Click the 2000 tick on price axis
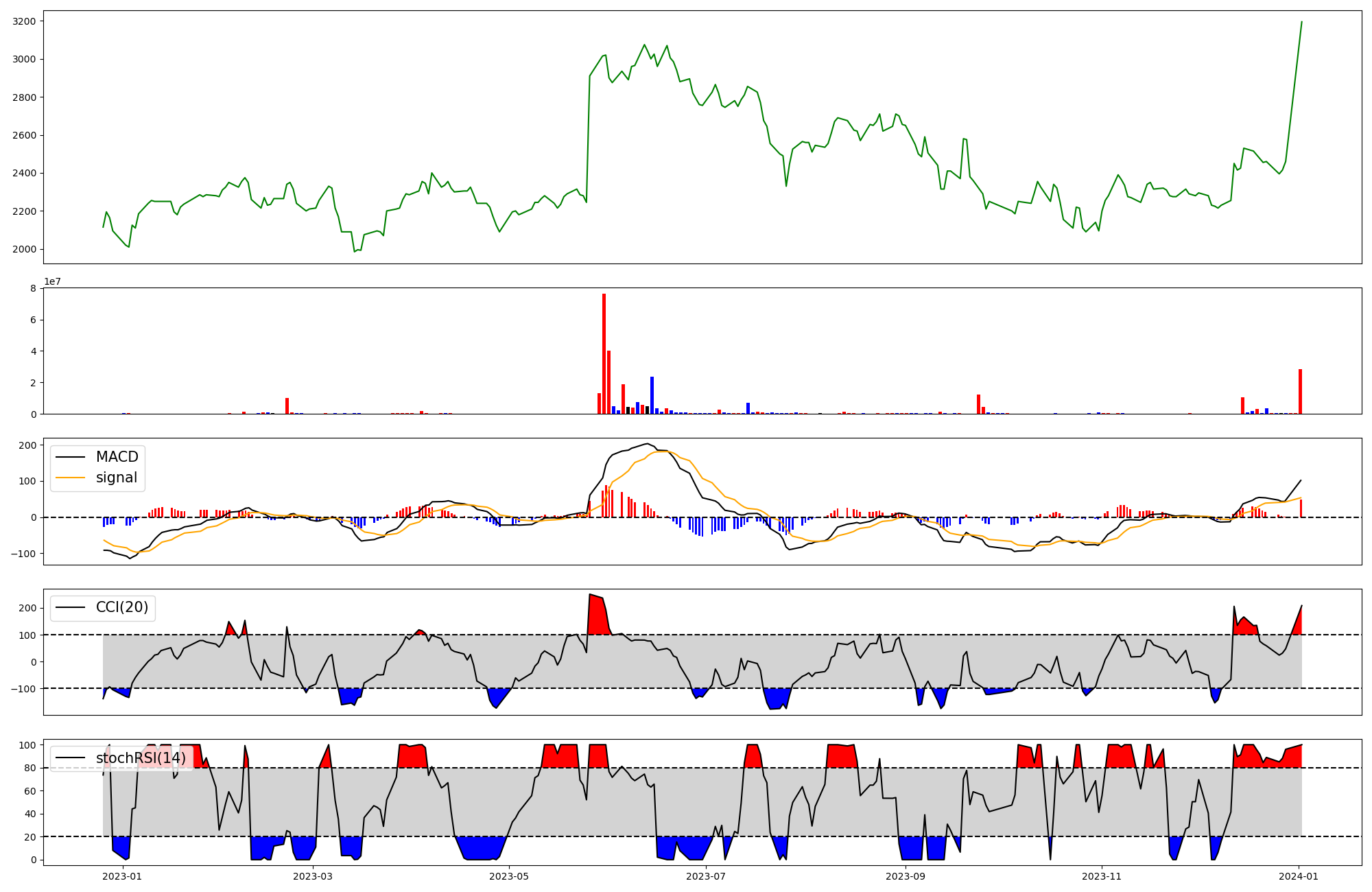 point(24,249)
